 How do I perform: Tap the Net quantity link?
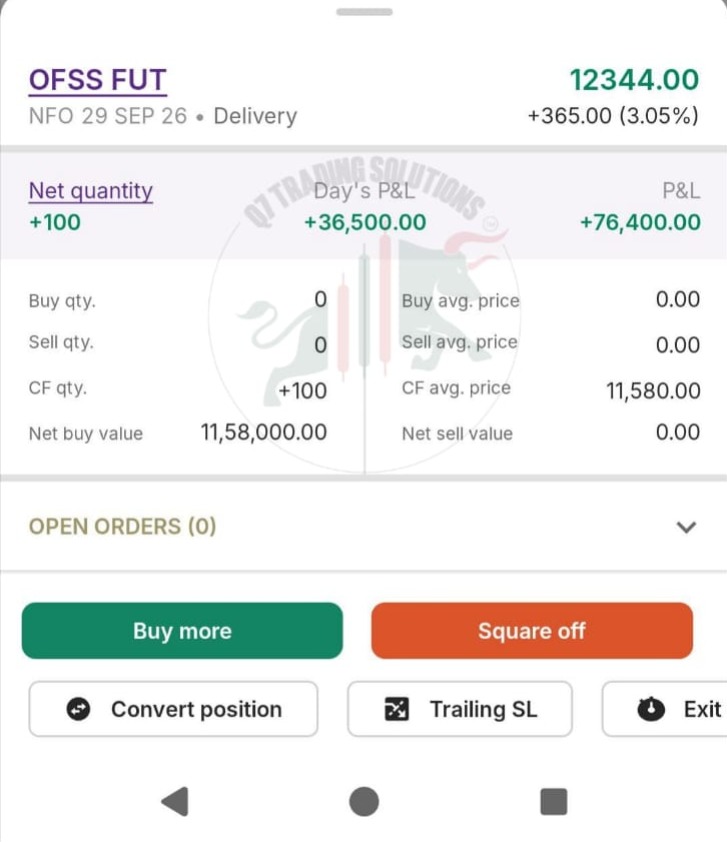91,191
